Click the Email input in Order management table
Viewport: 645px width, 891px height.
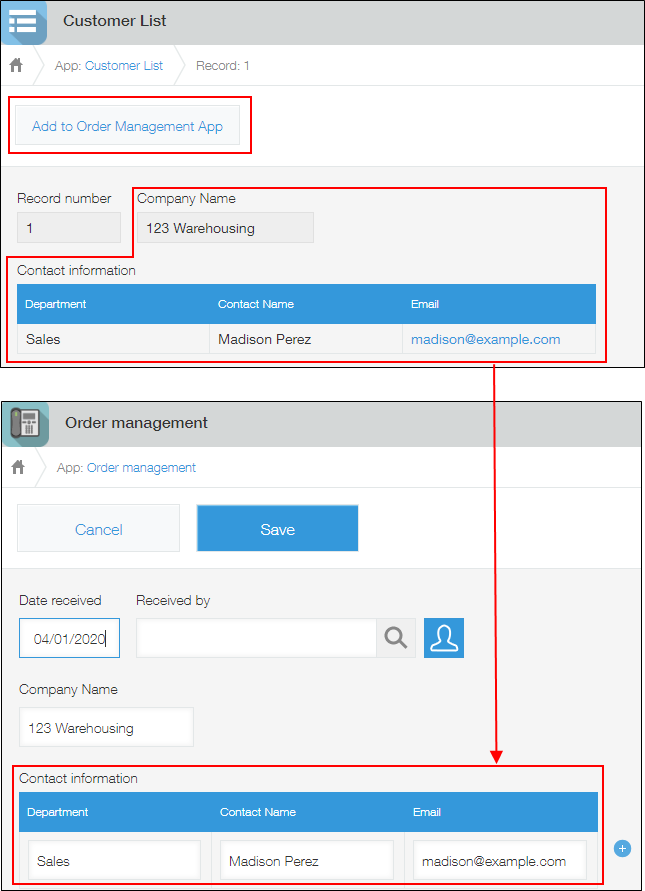499,860
